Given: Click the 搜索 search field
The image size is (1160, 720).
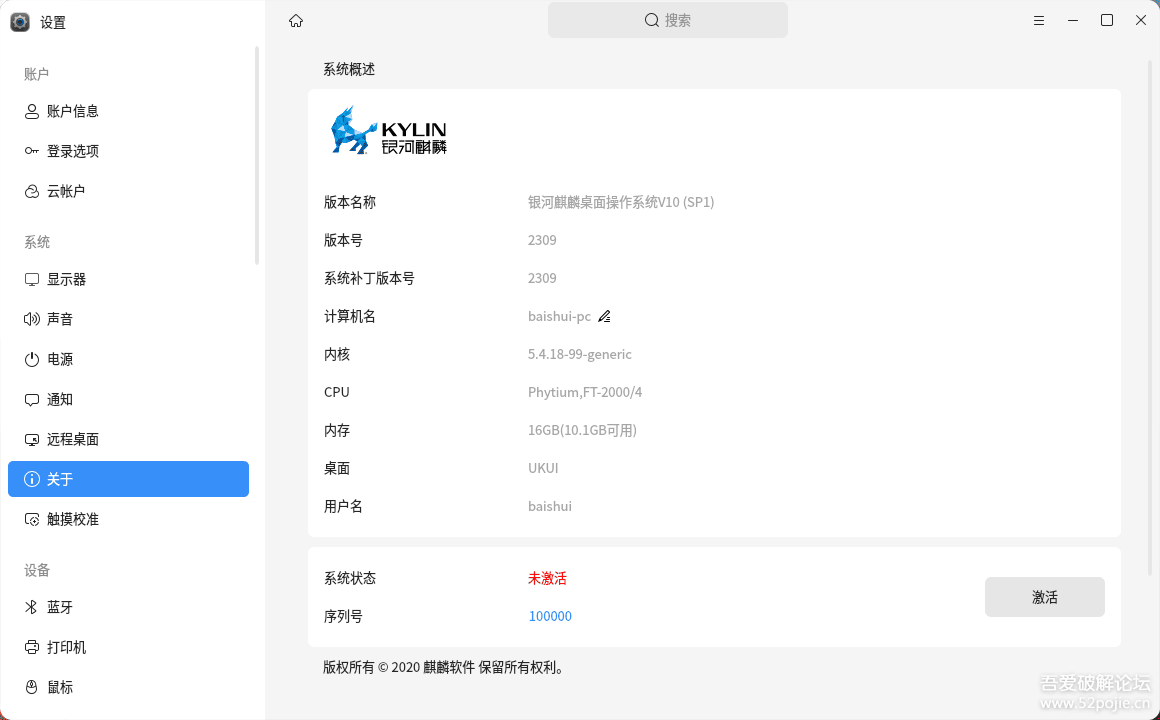Looking at the screenshot, I should 668,20.
